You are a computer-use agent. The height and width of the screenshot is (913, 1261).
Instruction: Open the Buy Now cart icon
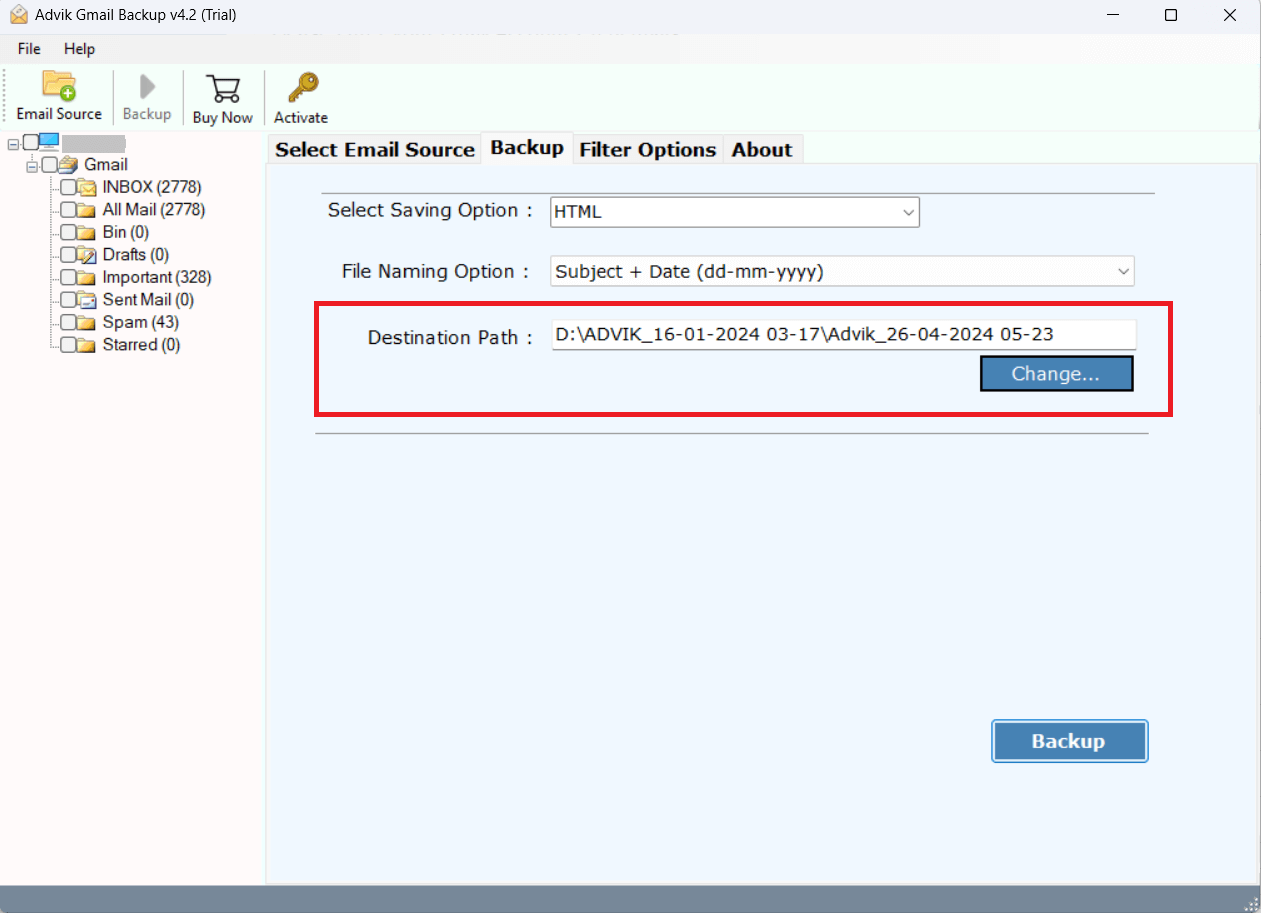click(222, 89)
